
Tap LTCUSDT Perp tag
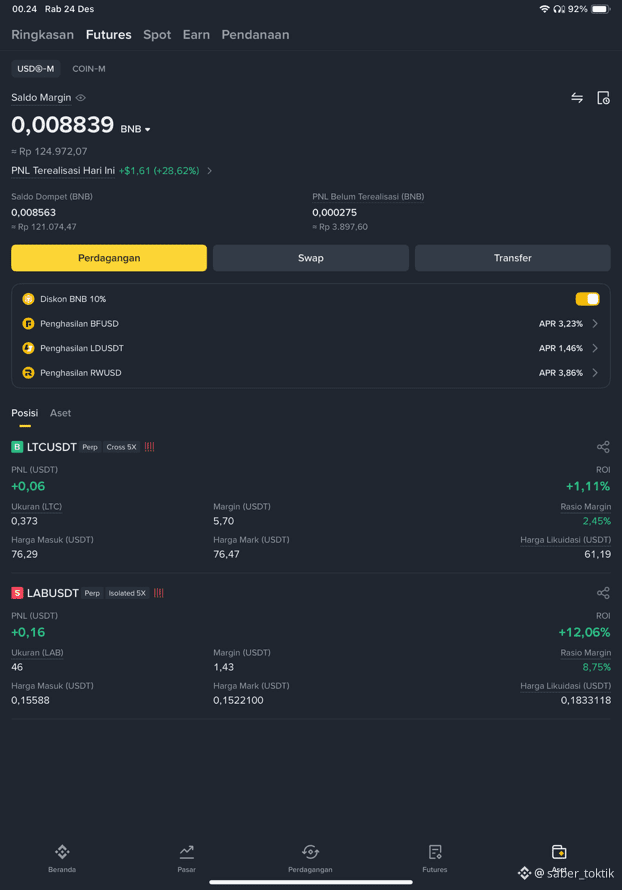[90, 447]
